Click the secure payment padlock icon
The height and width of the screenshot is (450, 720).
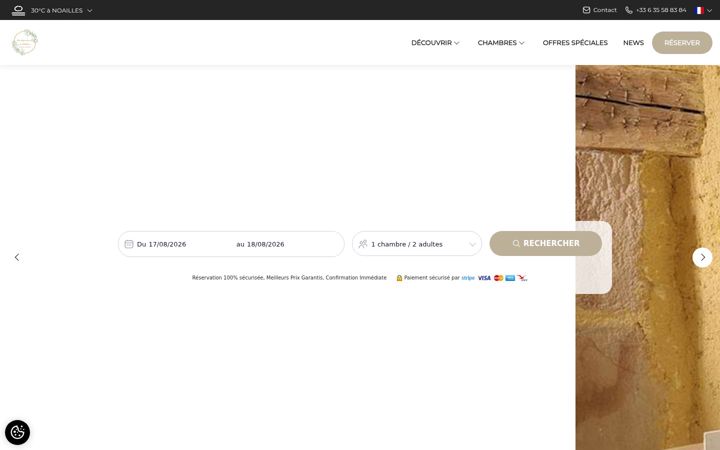coord(399,278)
